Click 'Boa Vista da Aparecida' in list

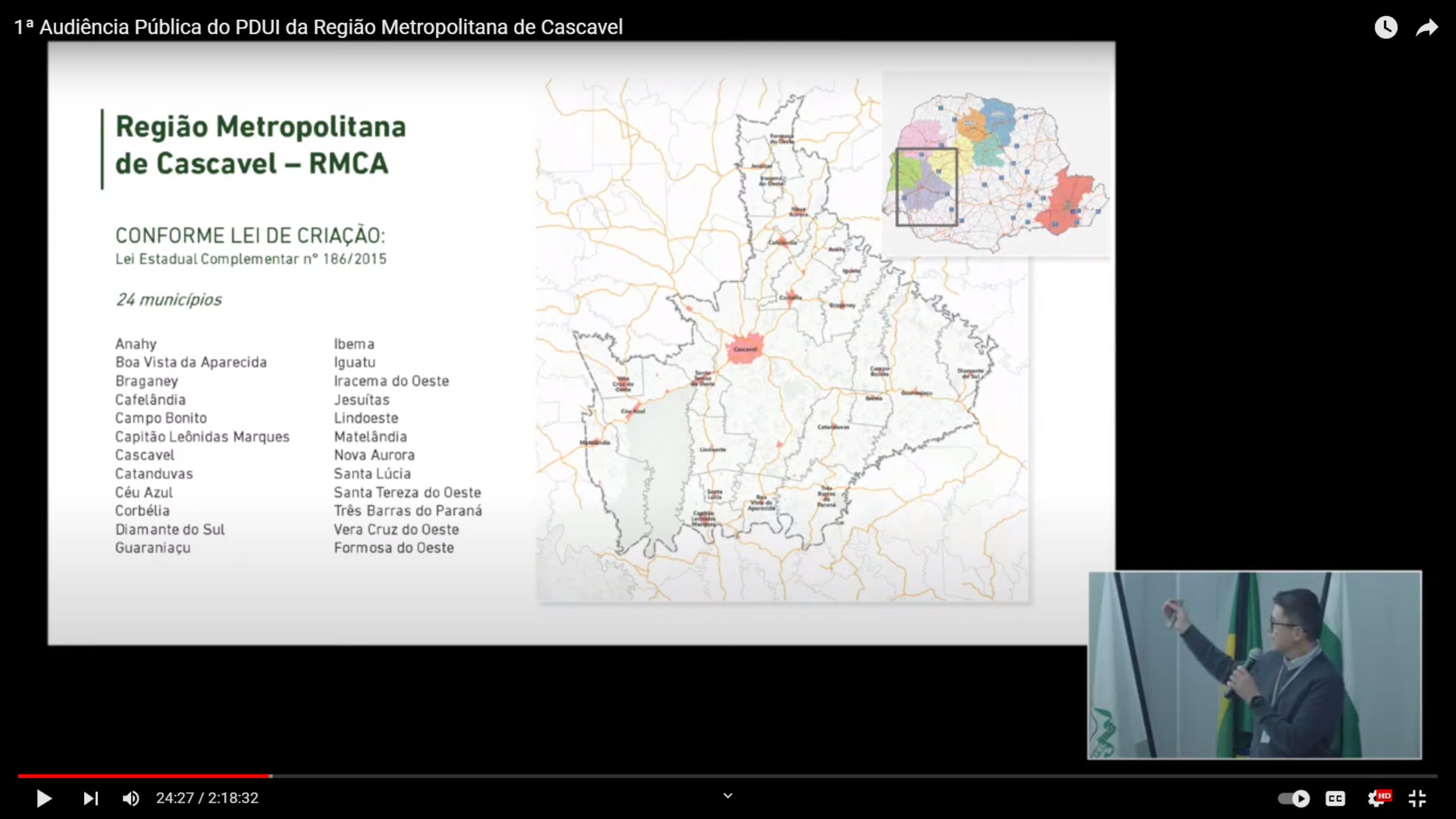click(x=191, y=362)
